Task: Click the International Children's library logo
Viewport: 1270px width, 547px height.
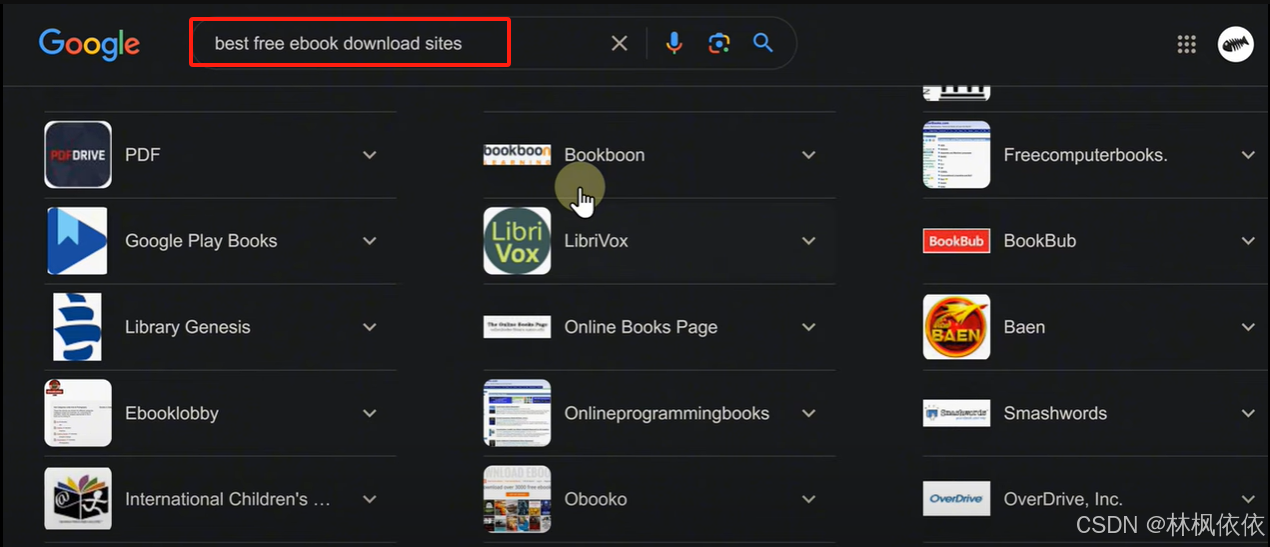Action: click(78, 499)
